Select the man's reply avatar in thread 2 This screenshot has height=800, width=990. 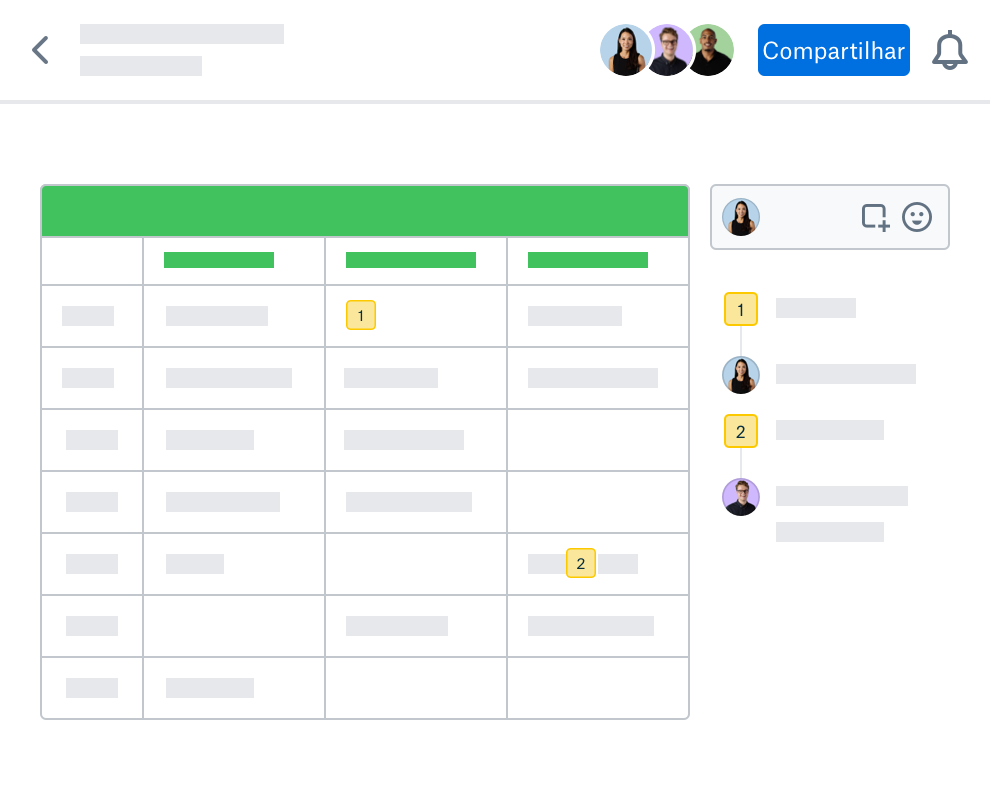coord(741,497)
